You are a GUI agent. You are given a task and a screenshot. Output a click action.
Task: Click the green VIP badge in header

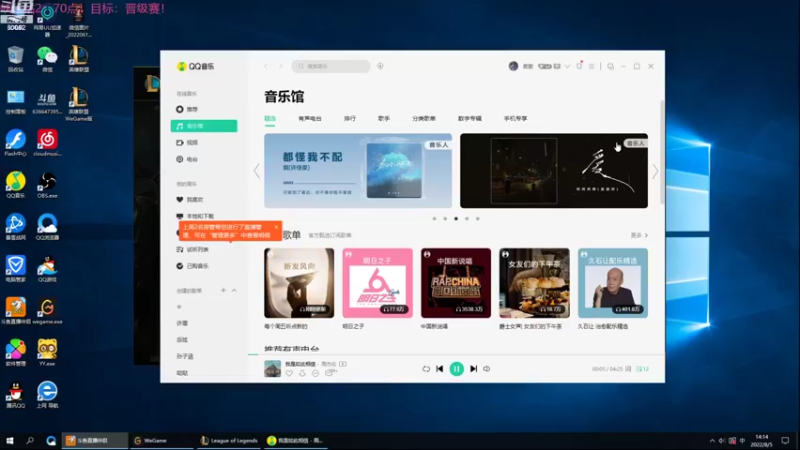click(545, 66)
